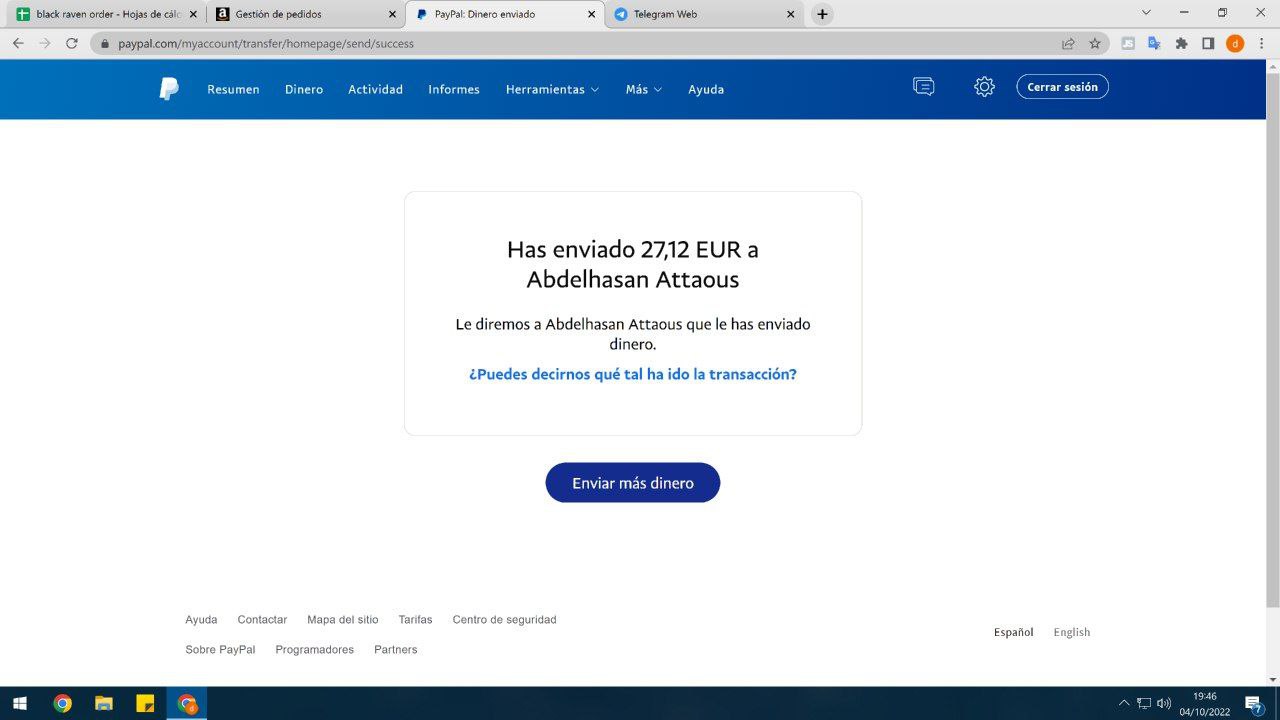
Task: Open the tab search chevron
Action: coord(1146,13)
